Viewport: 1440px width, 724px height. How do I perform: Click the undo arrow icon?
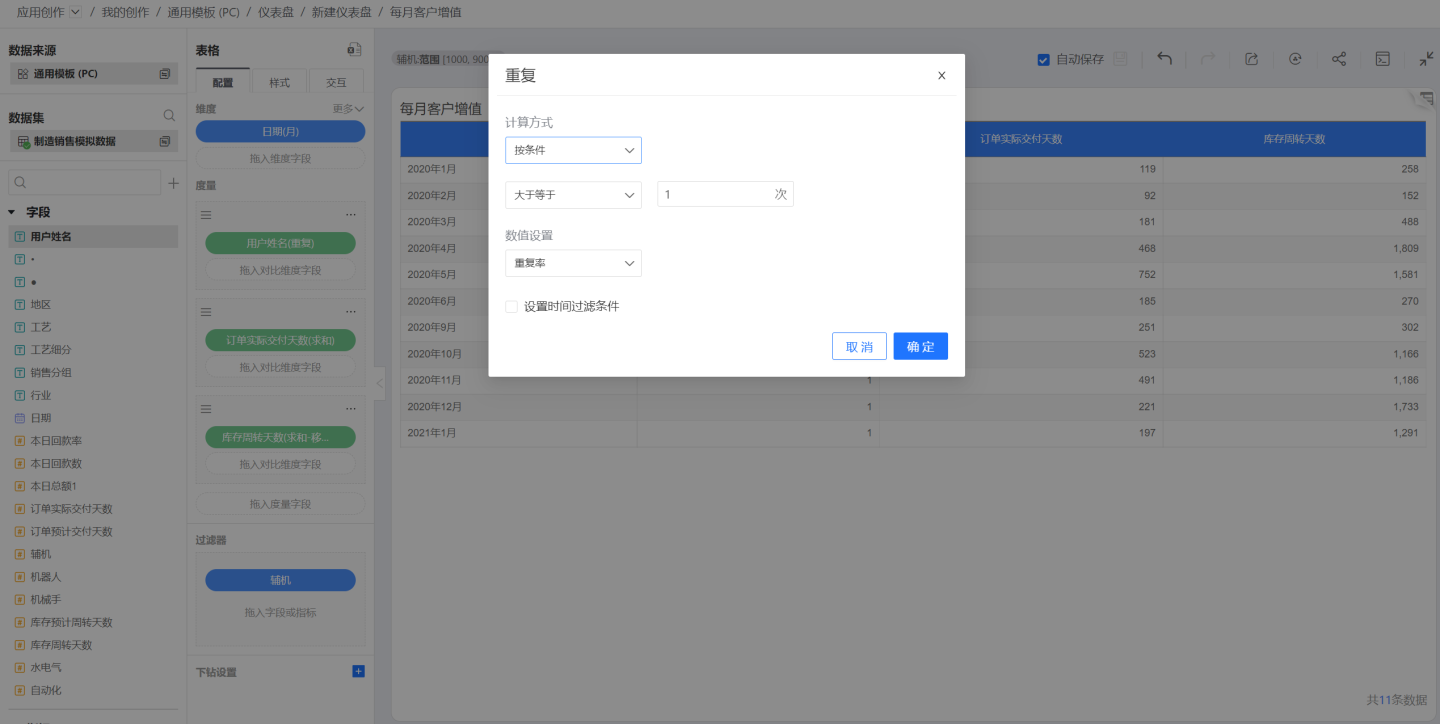[1164, 59]
